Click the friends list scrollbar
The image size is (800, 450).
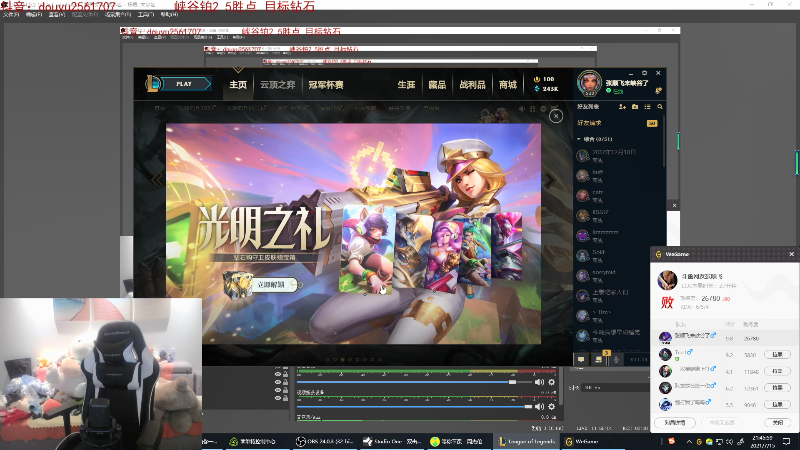(664, 143)
